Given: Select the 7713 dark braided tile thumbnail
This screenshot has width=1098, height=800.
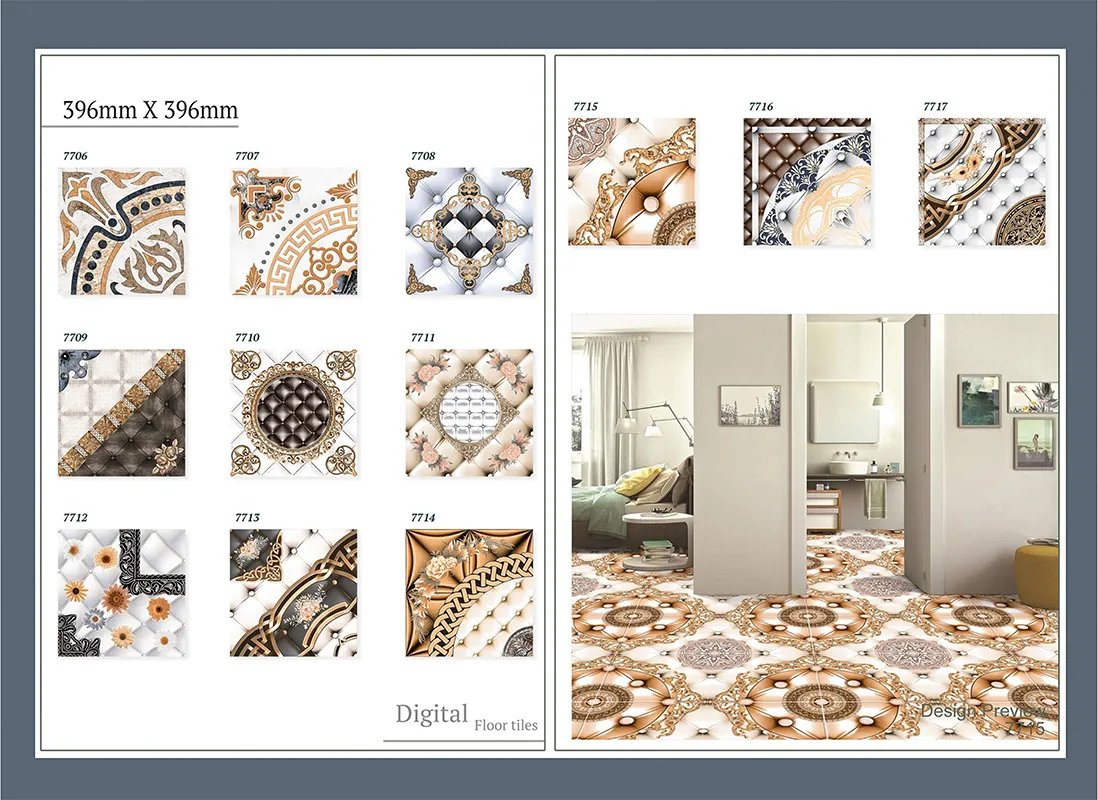Looking at the screenshot, I should click(x=294, y=593).
